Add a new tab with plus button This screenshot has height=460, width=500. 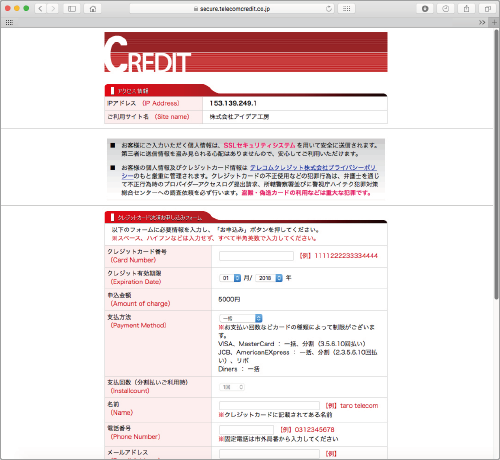tap(494, 22)
